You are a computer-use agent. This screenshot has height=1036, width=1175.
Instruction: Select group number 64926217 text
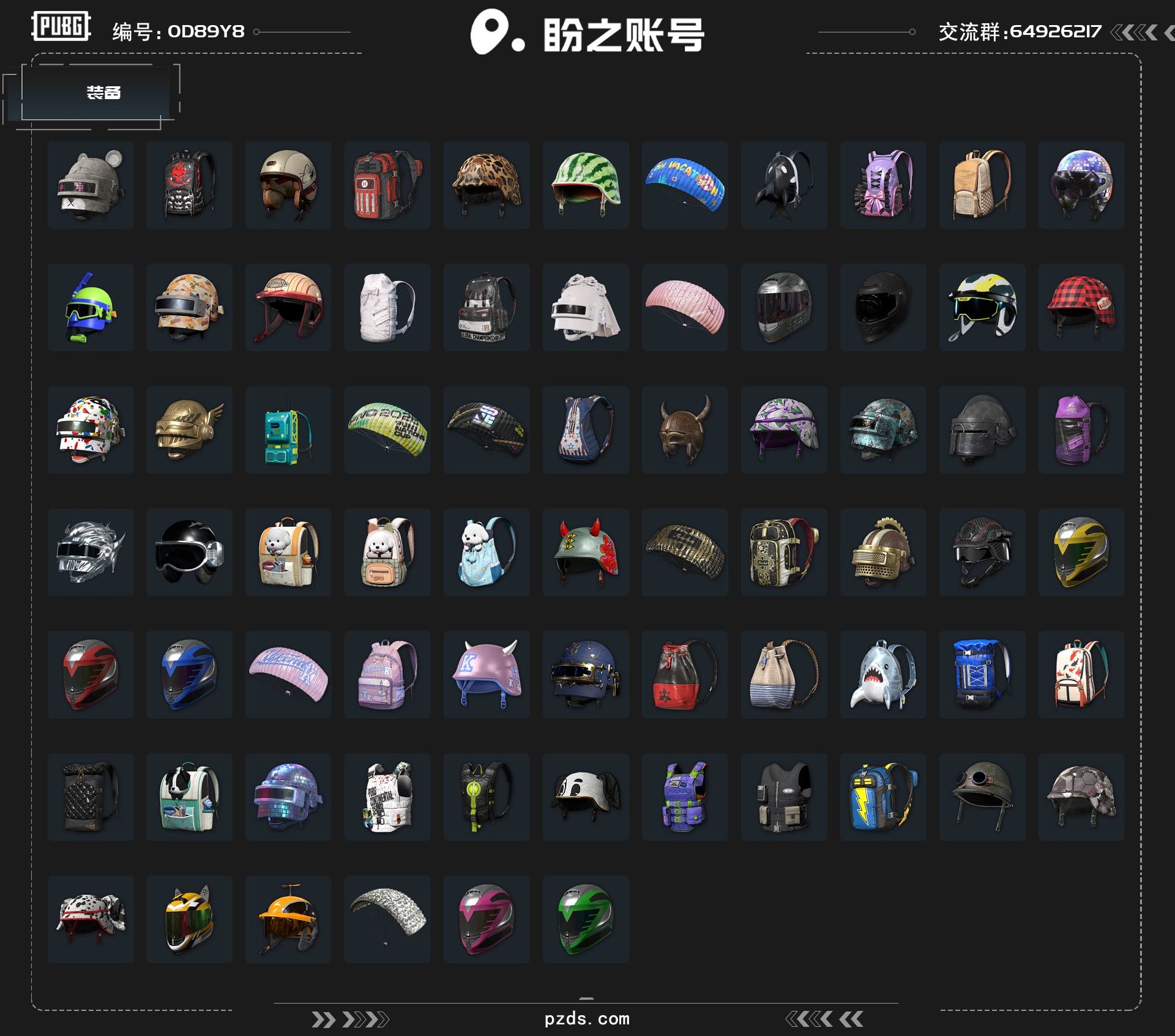pos(1056,31)
